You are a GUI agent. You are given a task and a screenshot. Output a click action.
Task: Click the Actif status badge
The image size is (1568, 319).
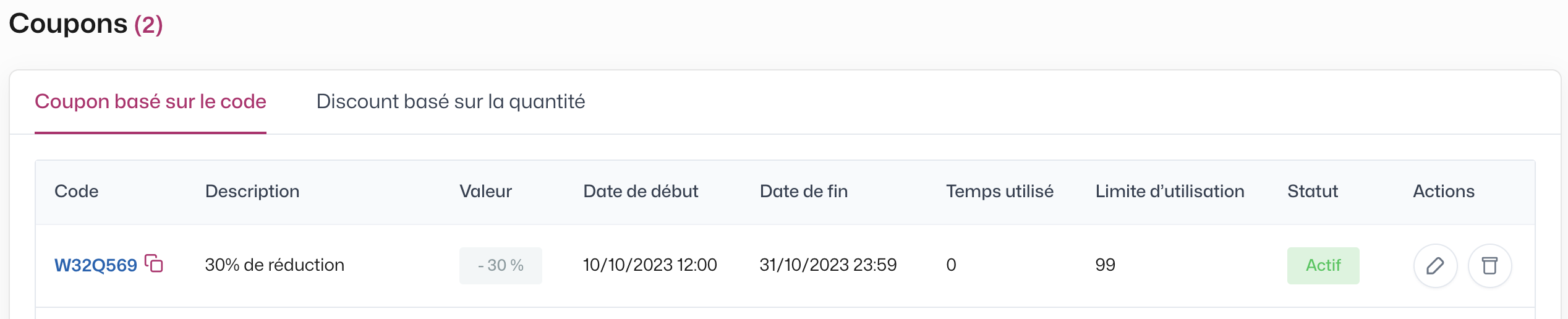pos(1323,266)
